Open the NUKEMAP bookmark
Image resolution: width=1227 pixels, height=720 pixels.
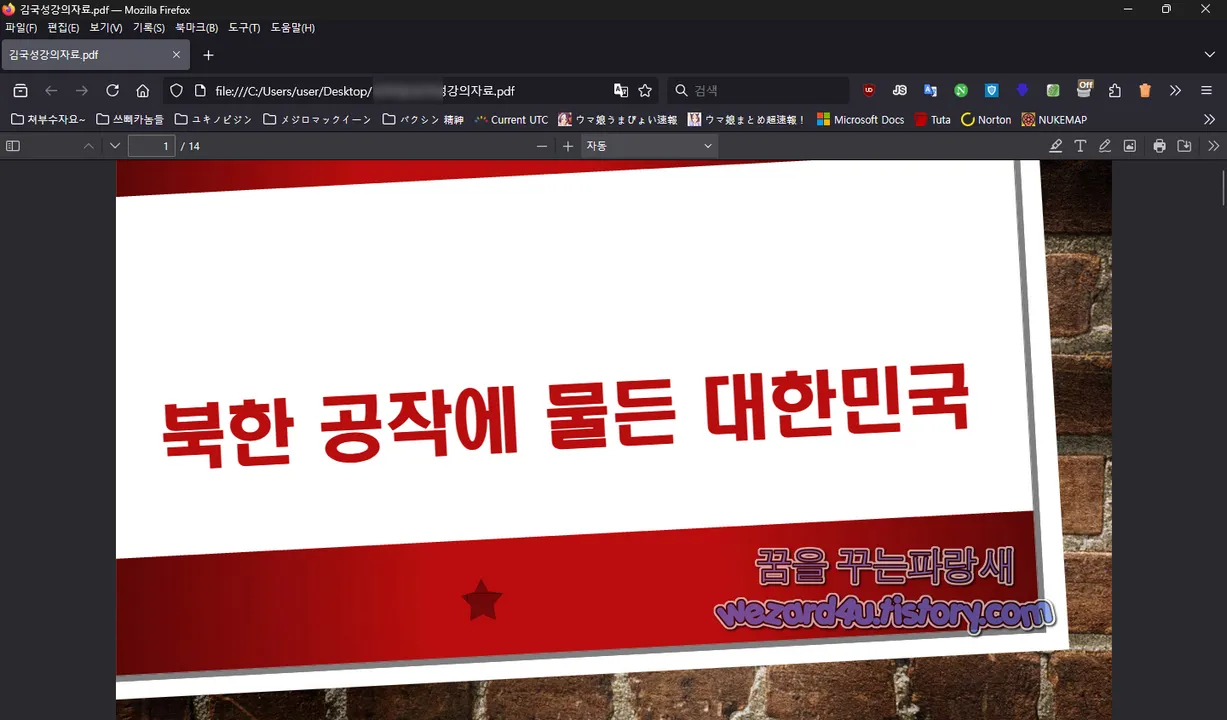tap(1053, 119)
